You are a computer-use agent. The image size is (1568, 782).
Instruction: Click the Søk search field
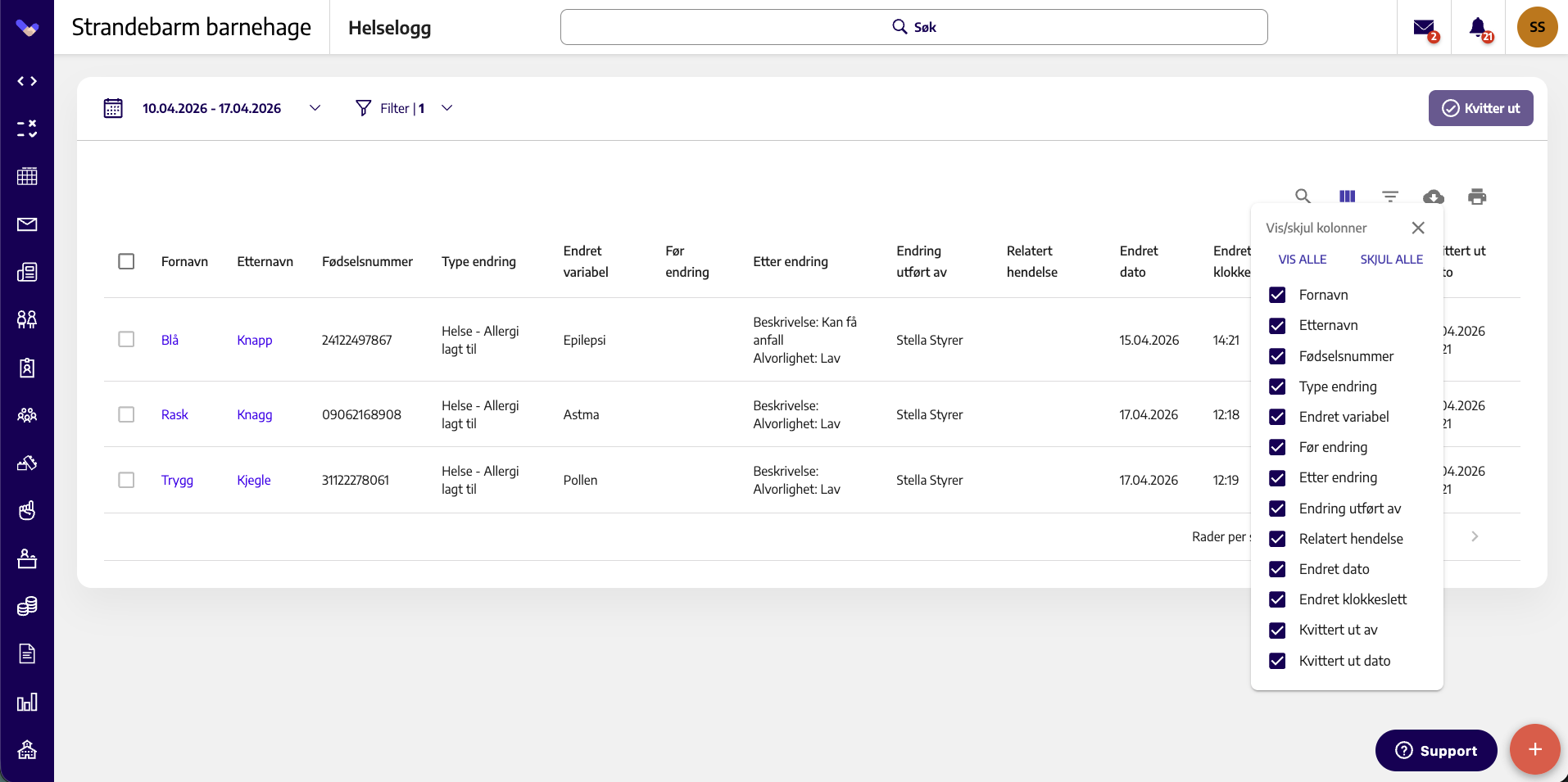(x=914, y=27)
